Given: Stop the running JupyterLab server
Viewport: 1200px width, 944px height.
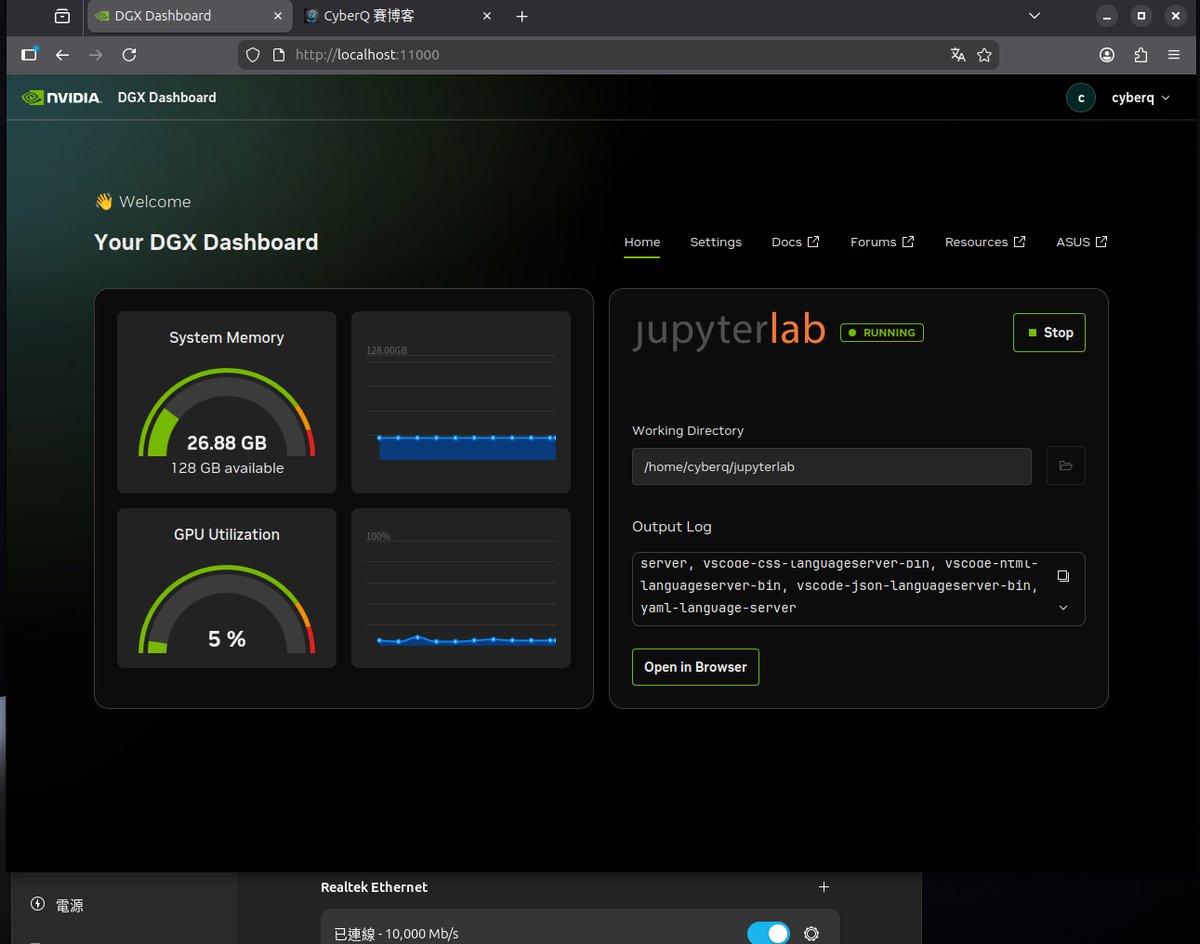Looking at the screenshot, I should [1049, 333].
